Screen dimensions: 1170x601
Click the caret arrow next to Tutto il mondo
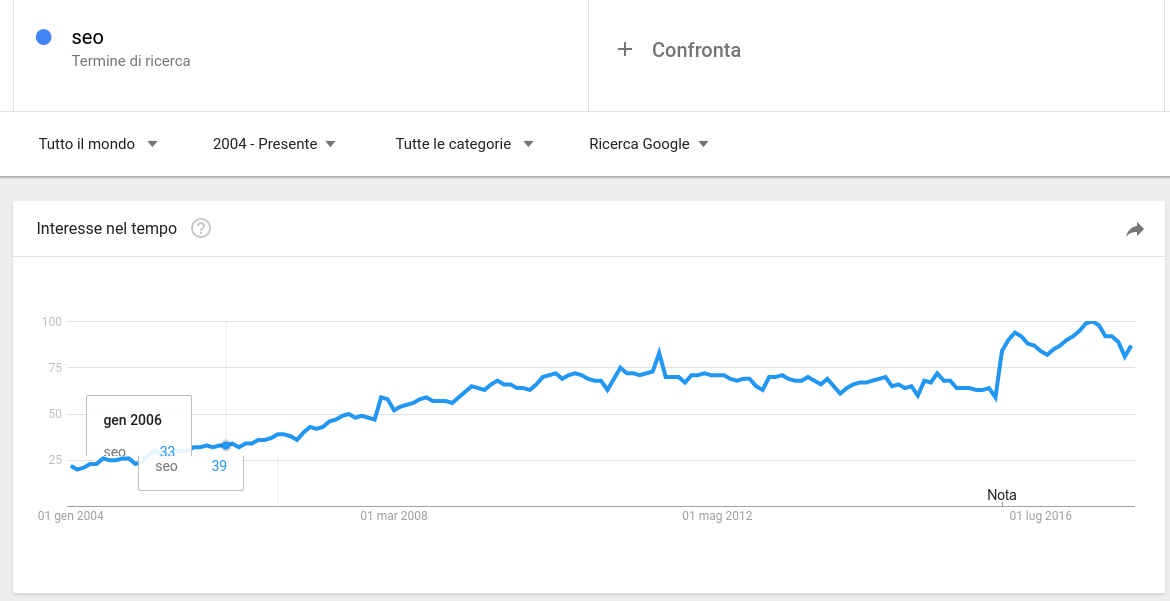tap(152, 144)
